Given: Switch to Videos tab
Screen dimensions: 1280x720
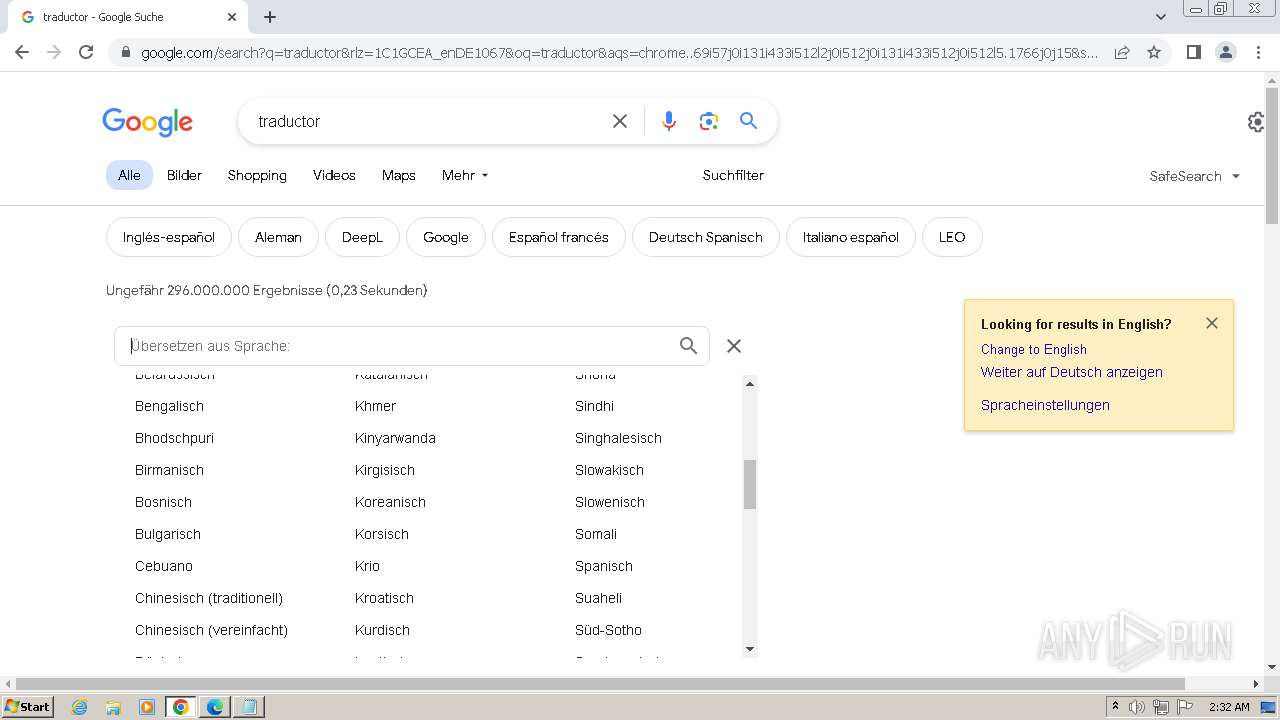Looking at the screenshot, I should [334, 175].
